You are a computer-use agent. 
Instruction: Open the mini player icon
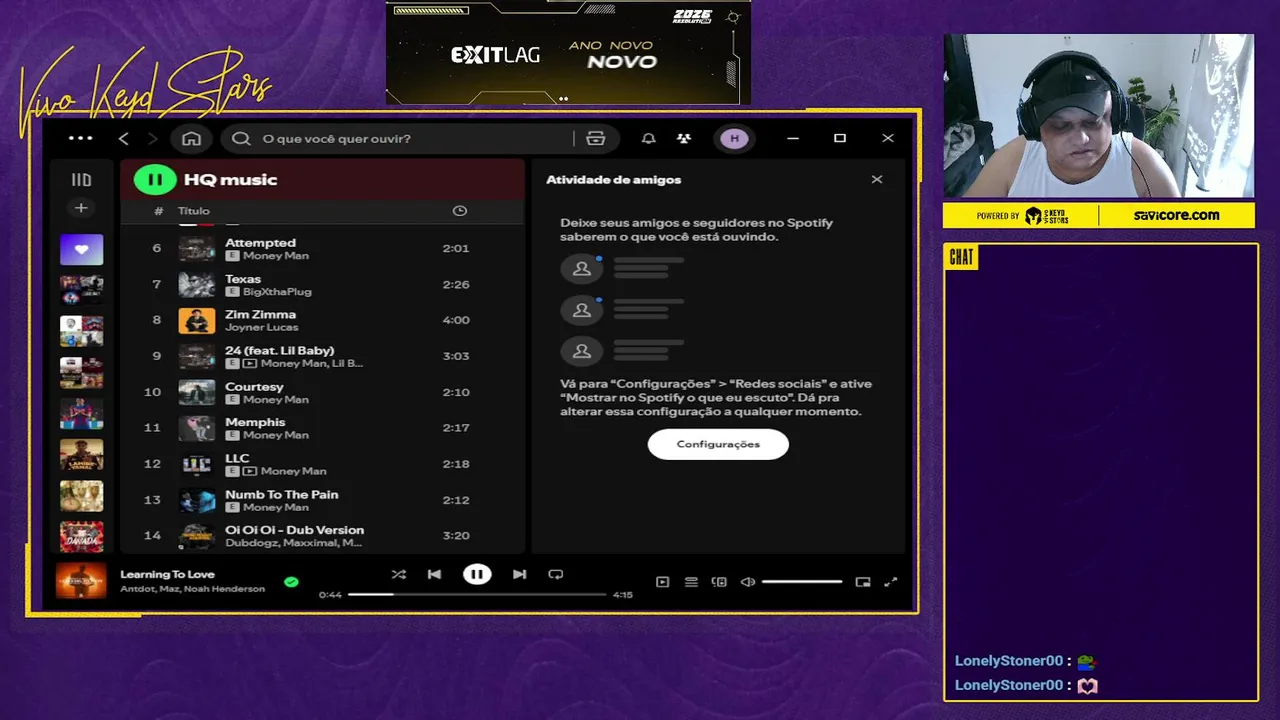pyautogui.click(x=863, y=582)
